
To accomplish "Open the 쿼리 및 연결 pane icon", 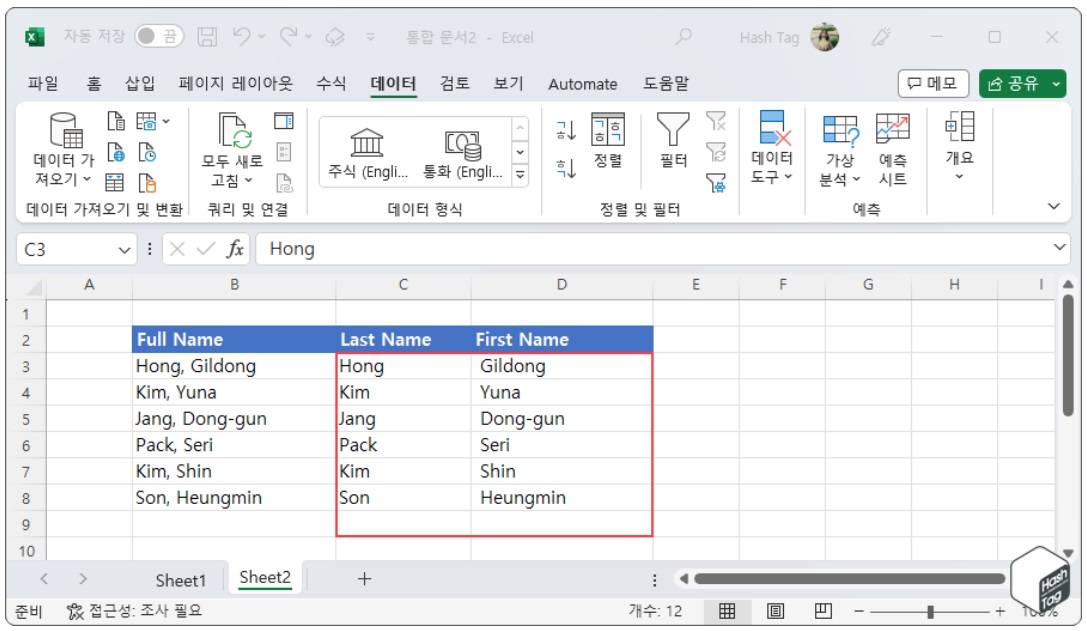I will click(x=284, y=121).
